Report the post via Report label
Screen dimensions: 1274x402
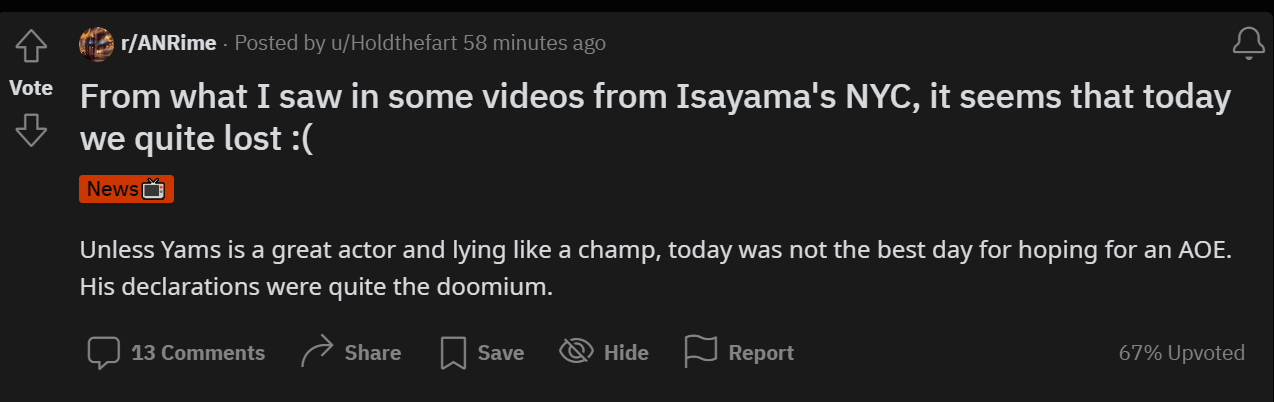click(x=761, y=353)
